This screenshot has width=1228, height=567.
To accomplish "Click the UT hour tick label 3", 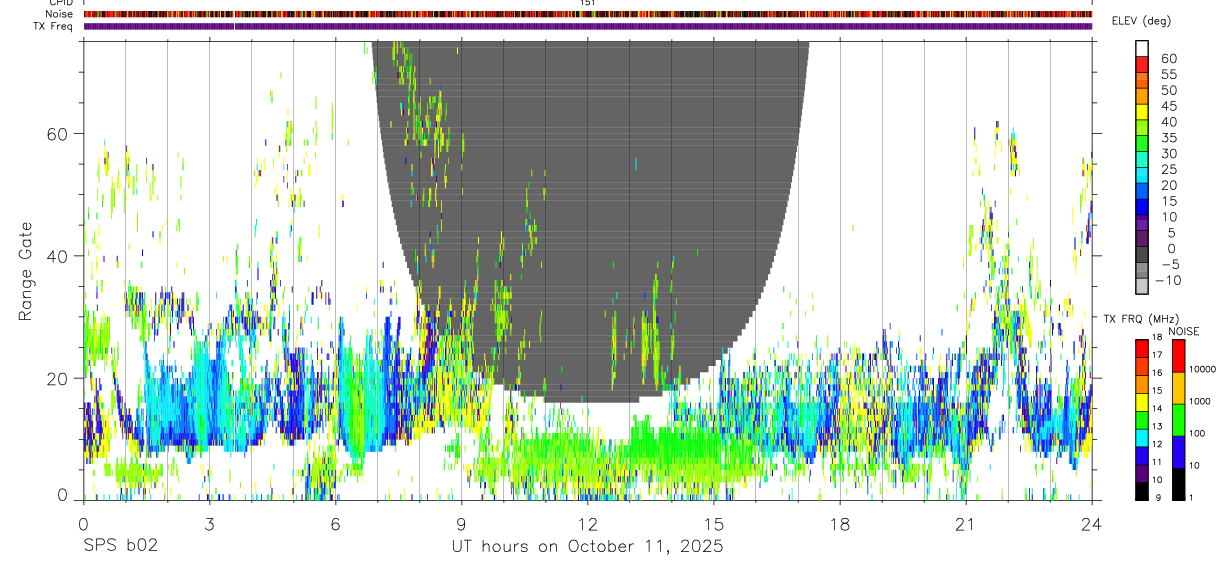I will [x=209, y=523].
